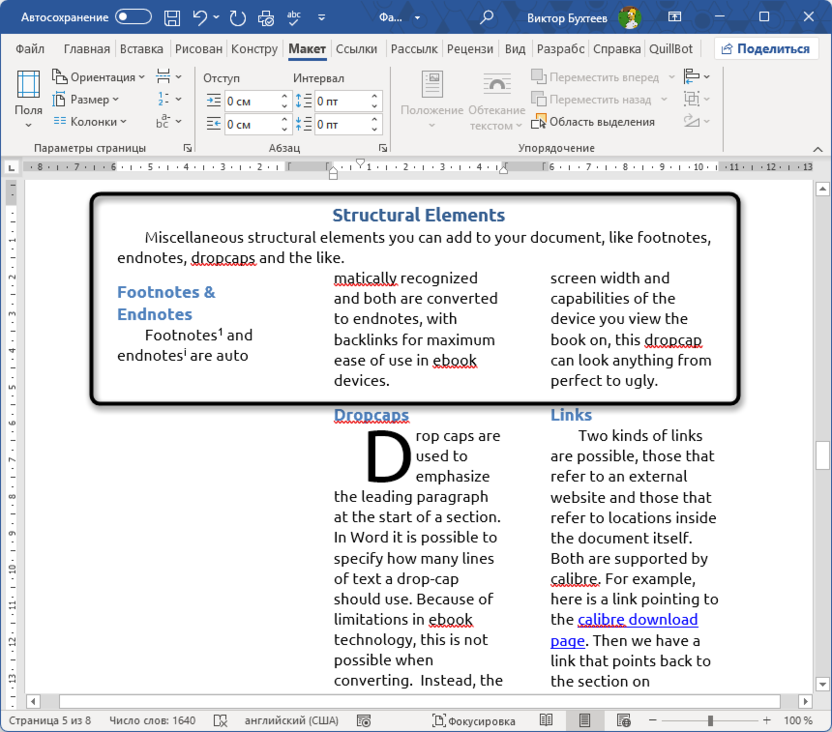The image size is (832, 732).
Task: Click the zoom slider in status bar
Action: point(710,720)
